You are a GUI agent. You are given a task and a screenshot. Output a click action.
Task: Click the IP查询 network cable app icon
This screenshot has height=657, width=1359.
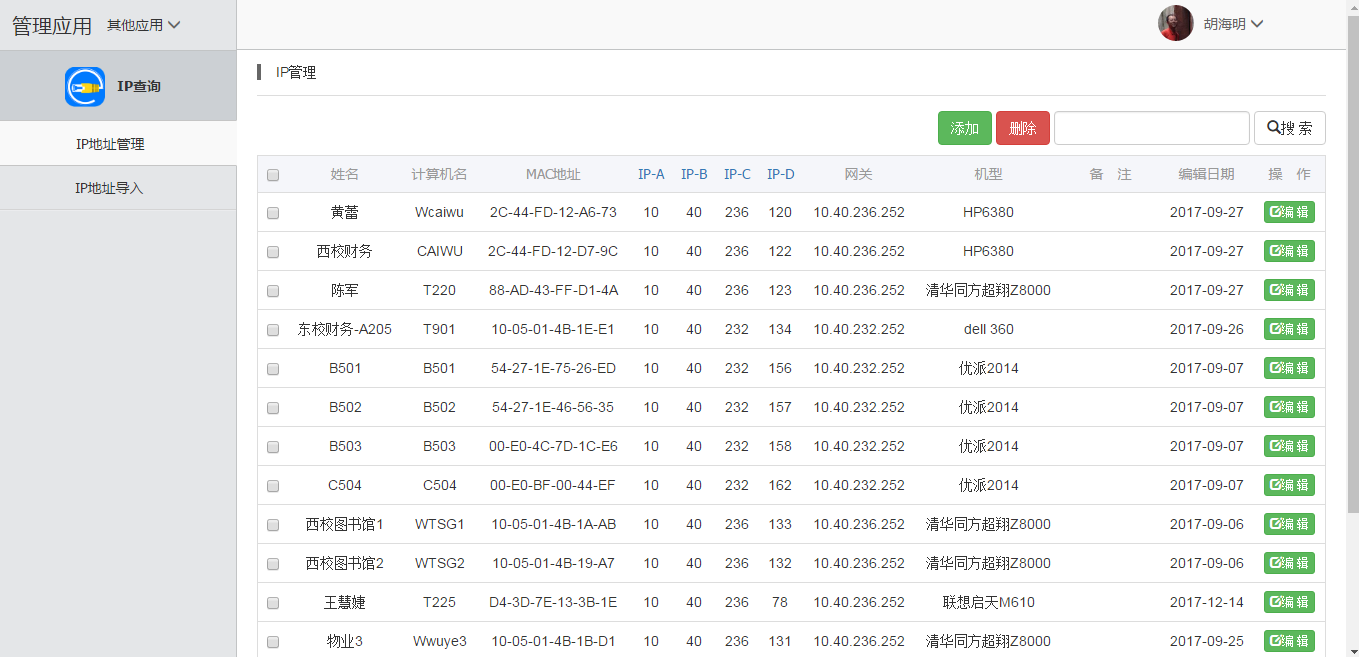pyautogui.click(x=85, y=87)
